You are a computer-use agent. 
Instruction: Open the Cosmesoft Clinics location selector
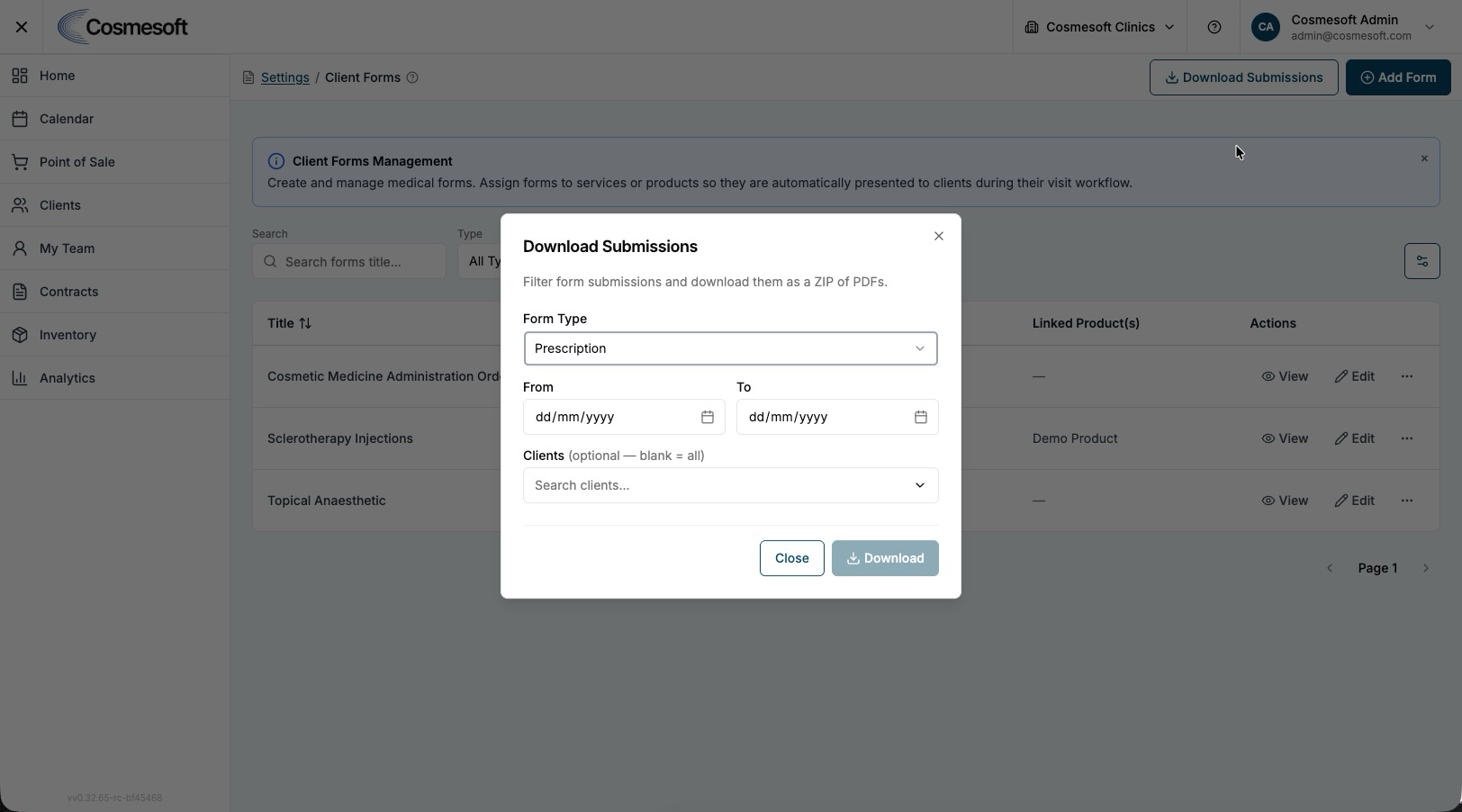pyautogui.click(x=1100, y=27)
